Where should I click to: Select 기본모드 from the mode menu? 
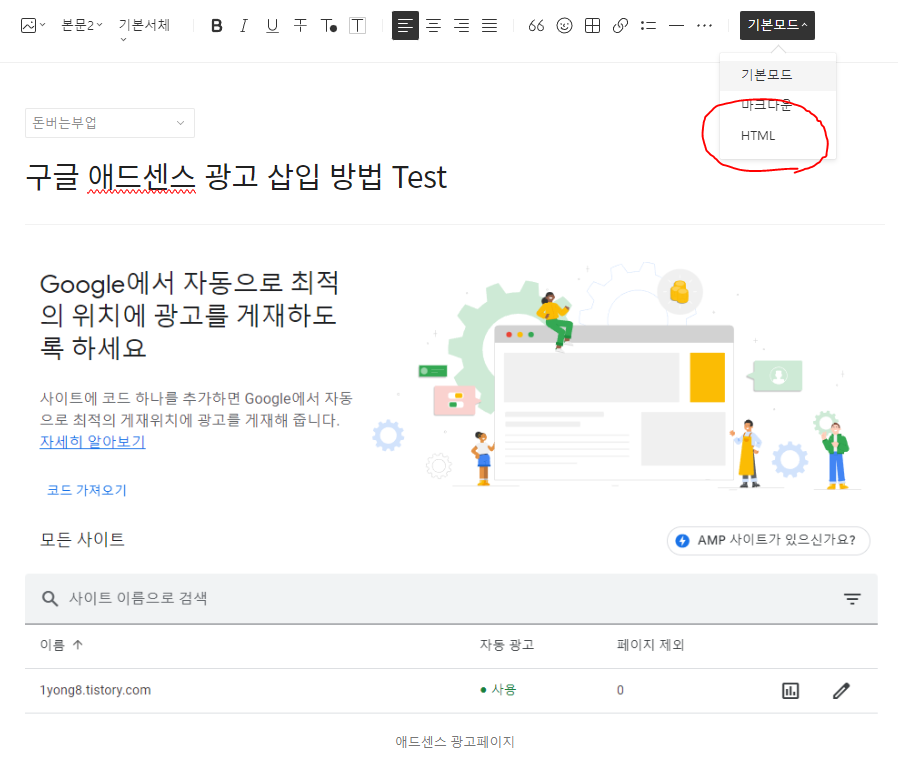[x=778, y=74]
